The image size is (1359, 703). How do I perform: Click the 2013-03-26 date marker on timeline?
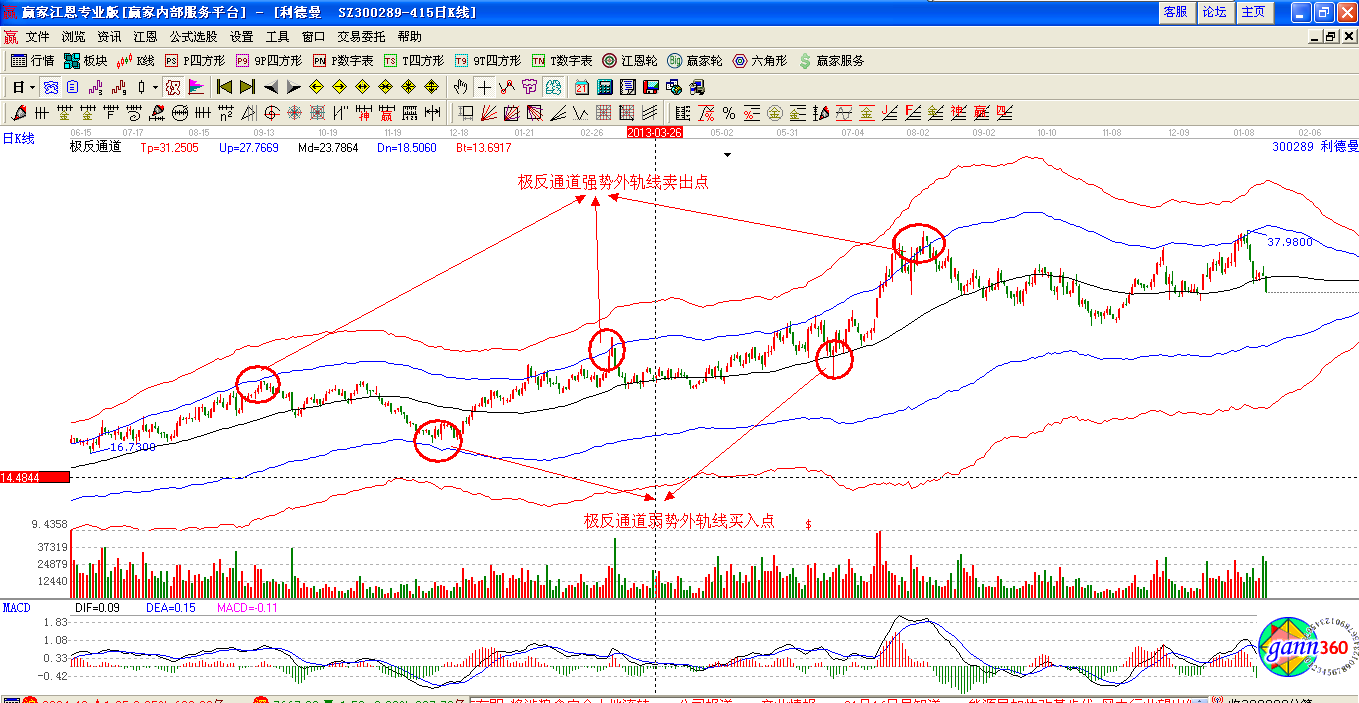pos(654,132)
